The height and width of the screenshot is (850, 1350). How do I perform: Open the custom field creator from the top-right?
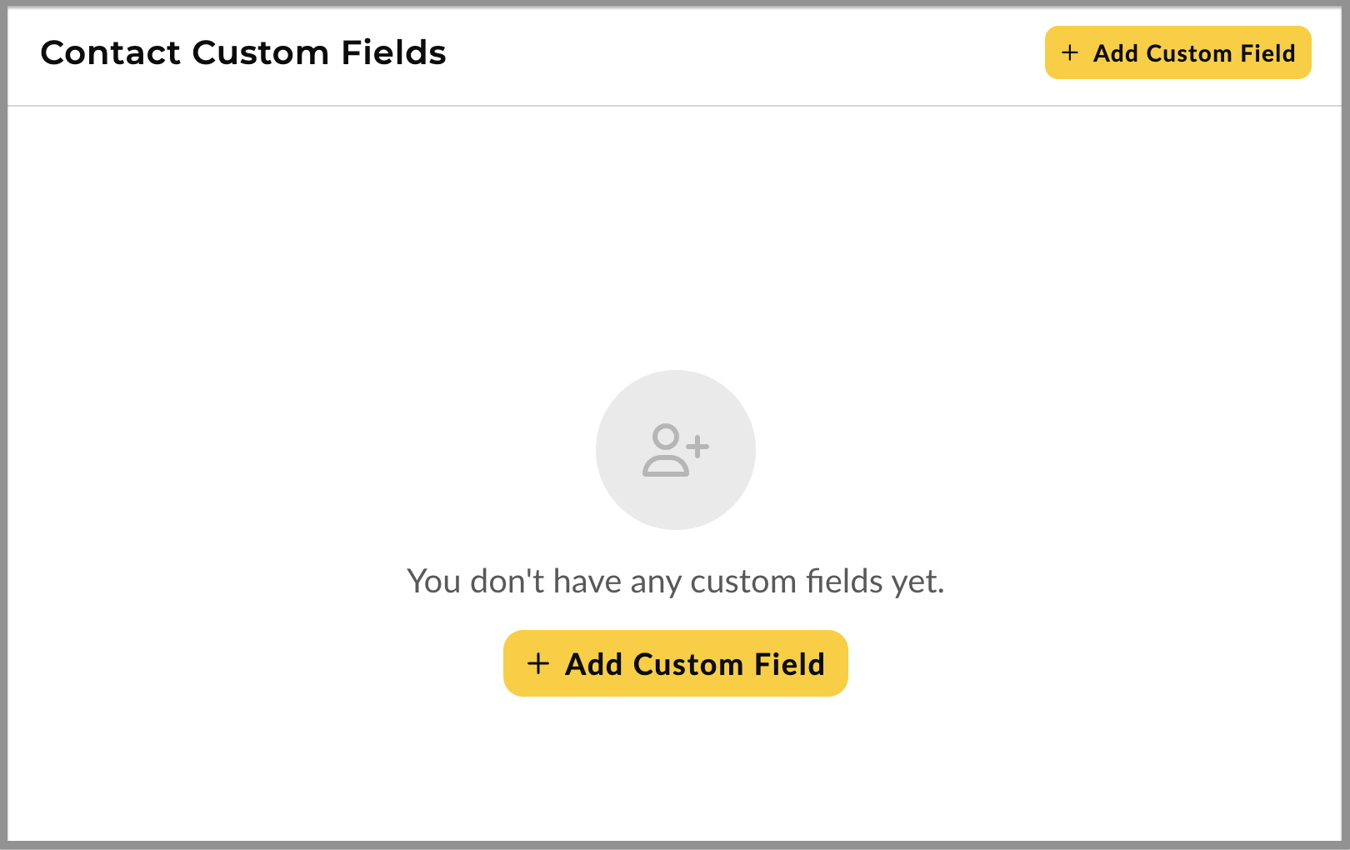(x=1177, y=52)
